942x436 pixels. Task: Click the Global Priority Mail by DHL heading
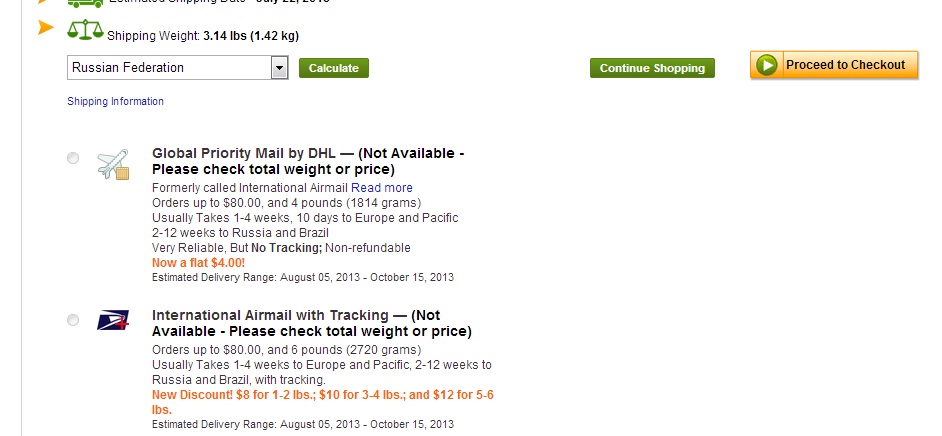[308, 161]
